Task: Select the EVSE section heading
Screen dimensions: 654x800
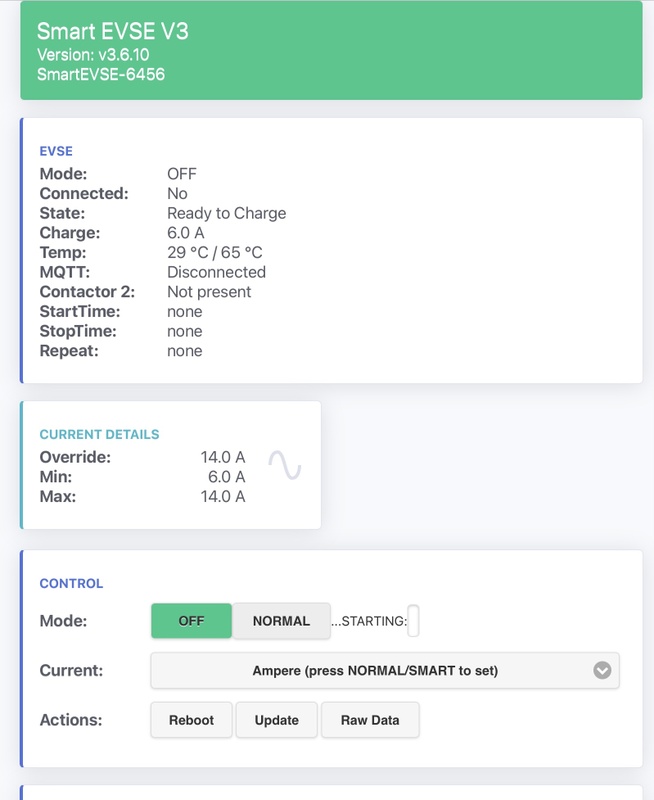Action: click(56, 151)
